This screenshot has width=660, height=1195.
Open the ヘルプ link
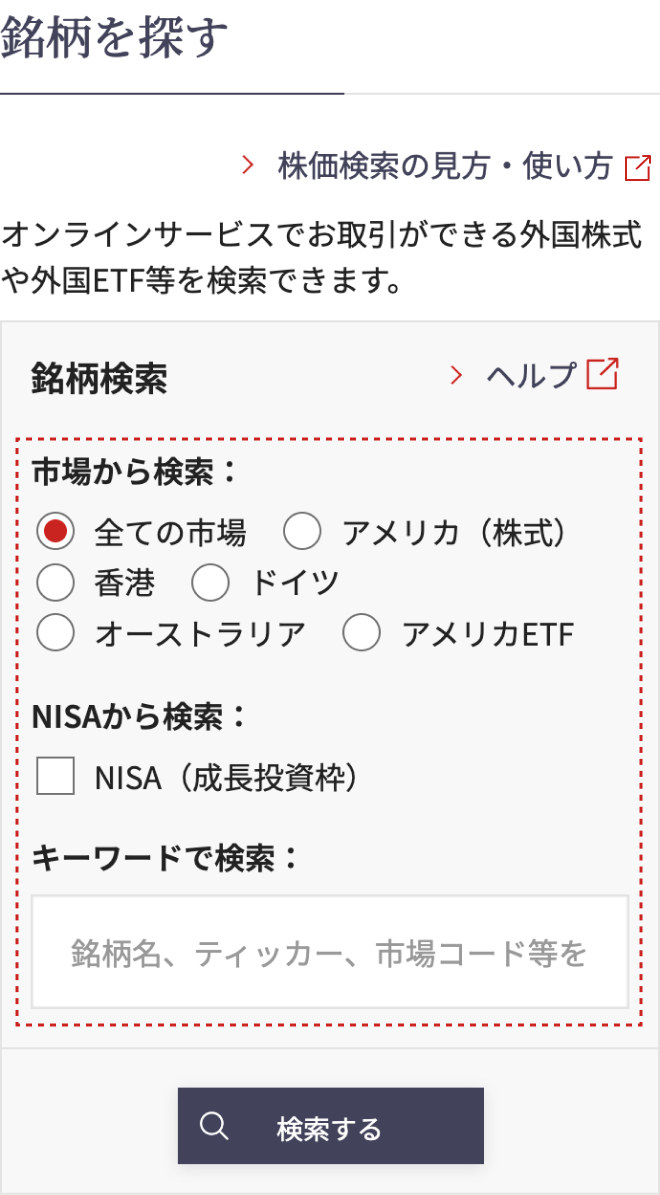coord(532,375)
